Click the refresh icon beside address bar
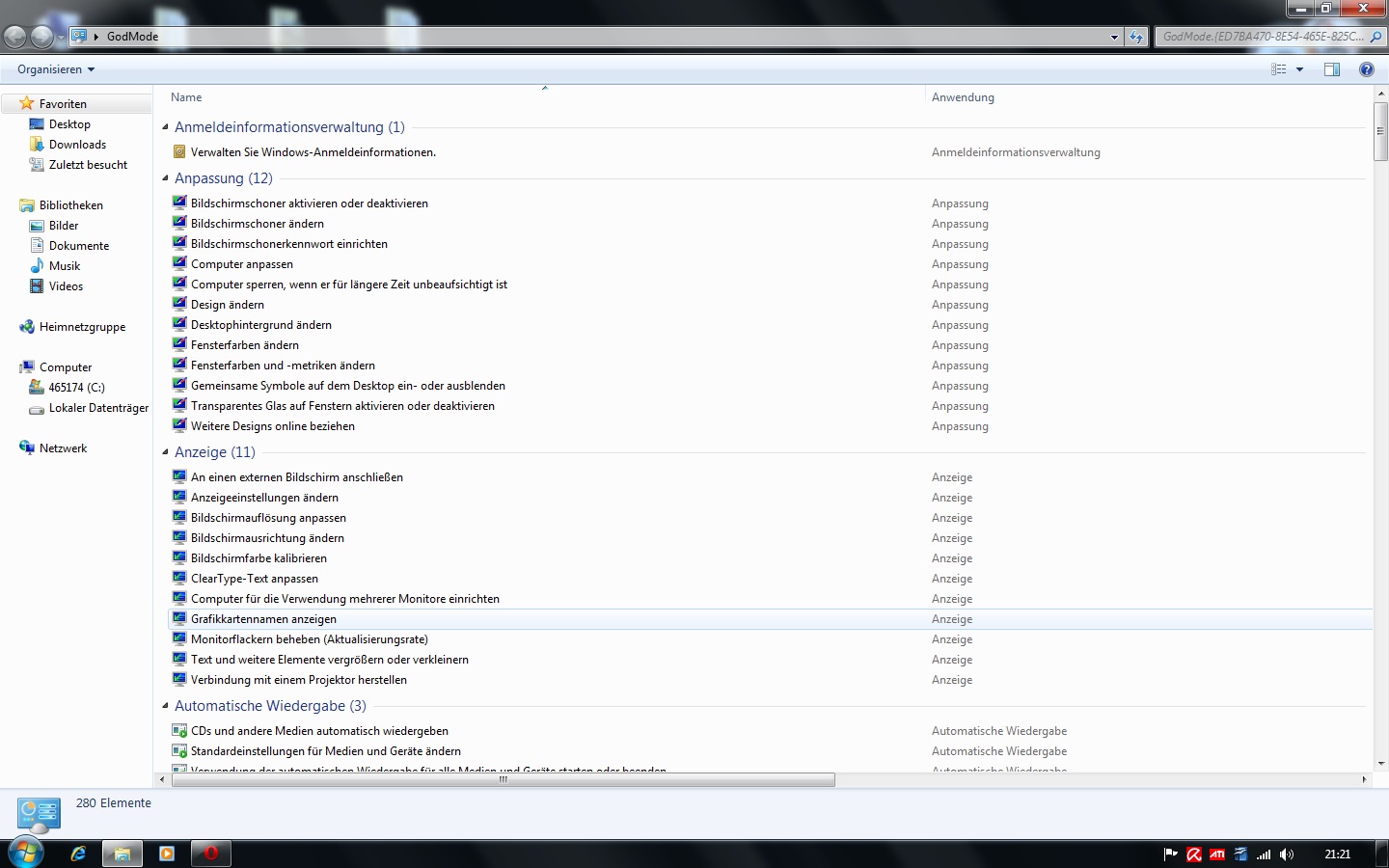The width and height of the screenshot is (1389, 868). coord(1136,37)
